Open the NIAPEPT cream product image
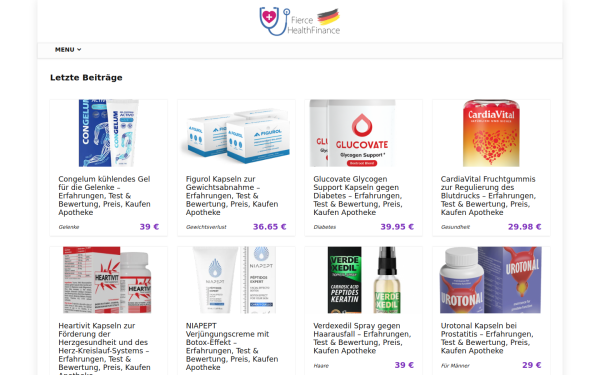Viewport: 600px width, 375px height. pos(234,280)
